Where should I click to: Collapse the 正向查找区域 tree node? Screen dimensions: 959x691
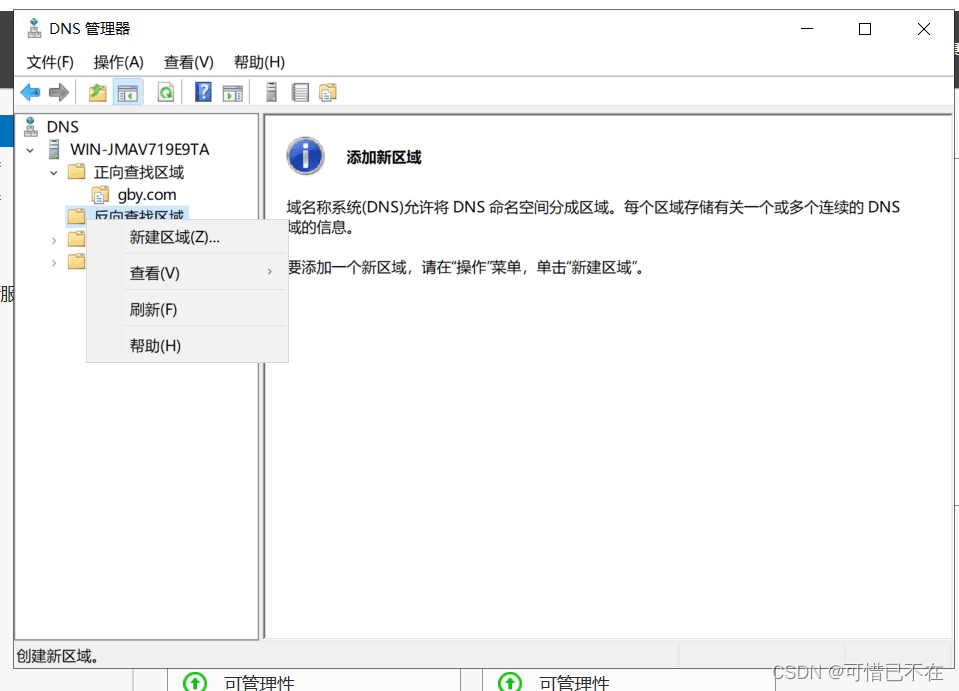[x=54, y=173]
